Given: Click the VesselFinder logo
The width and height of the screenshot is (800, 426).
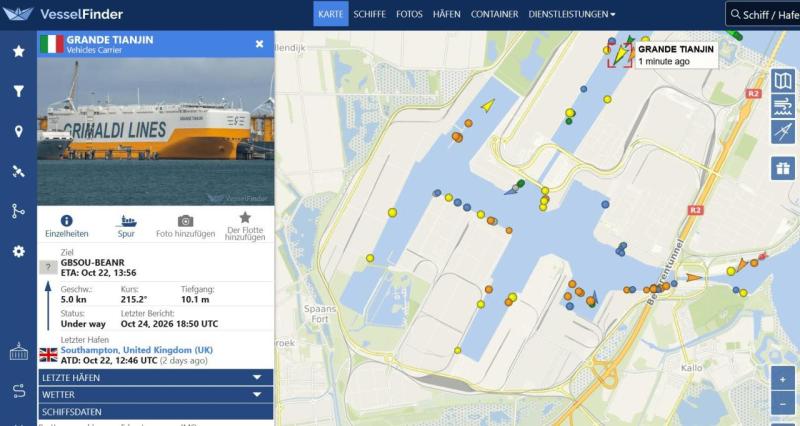Looking at the screenshot, I should 63,14.
